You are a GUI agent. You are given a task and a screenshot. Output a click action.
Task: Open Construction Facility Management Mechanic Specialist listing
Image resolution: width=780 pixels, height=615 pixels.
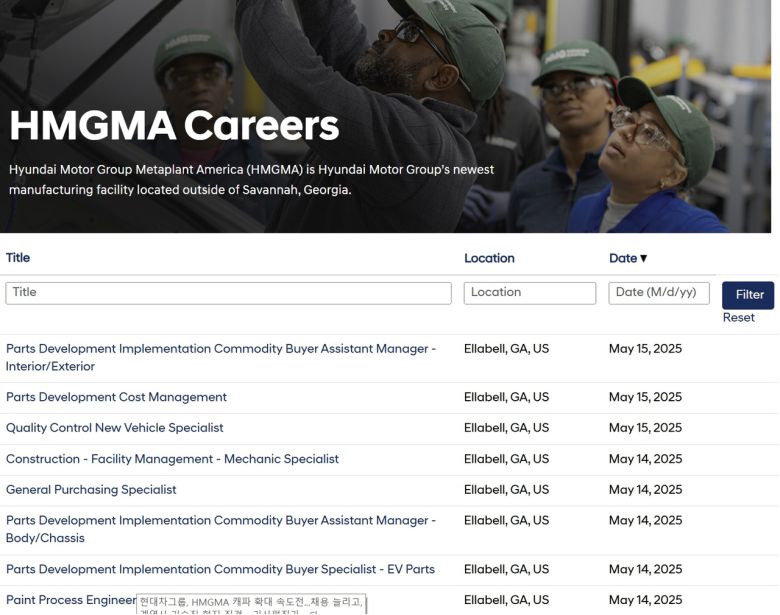coord(172,459)
